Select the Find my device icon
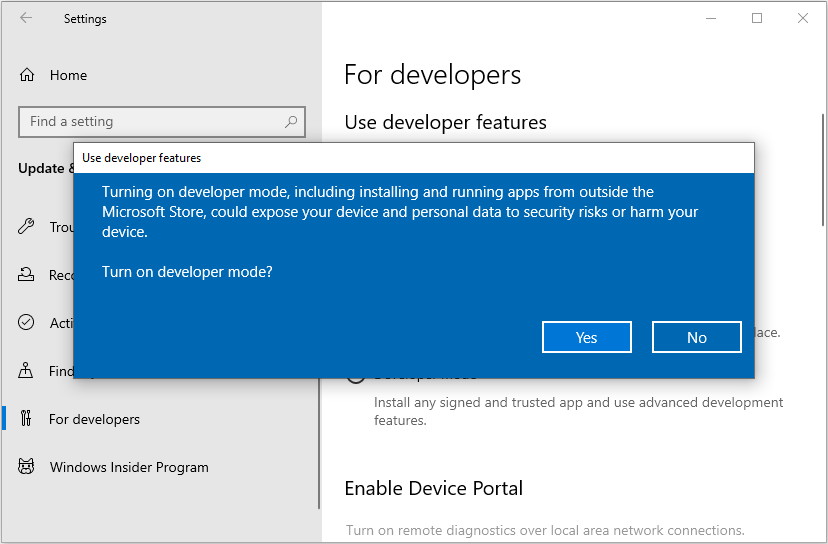 coord(26,370)
